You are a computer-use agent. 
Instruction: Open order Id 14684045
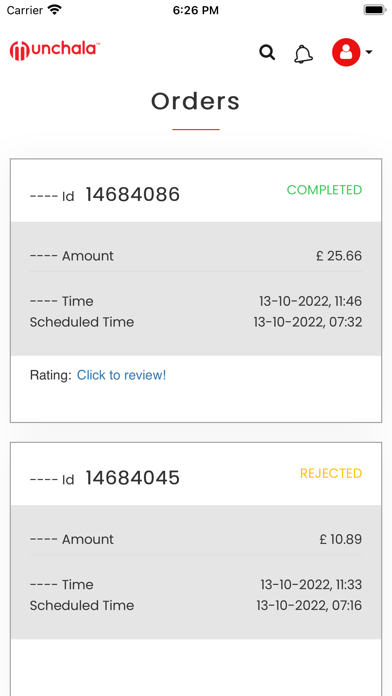coord(132,478)
